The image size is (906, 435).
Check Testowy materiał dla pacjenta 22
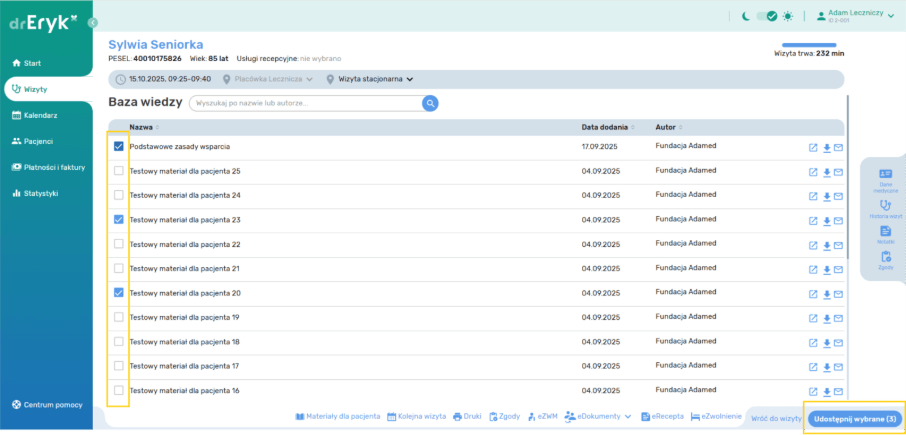pos(119,244)
